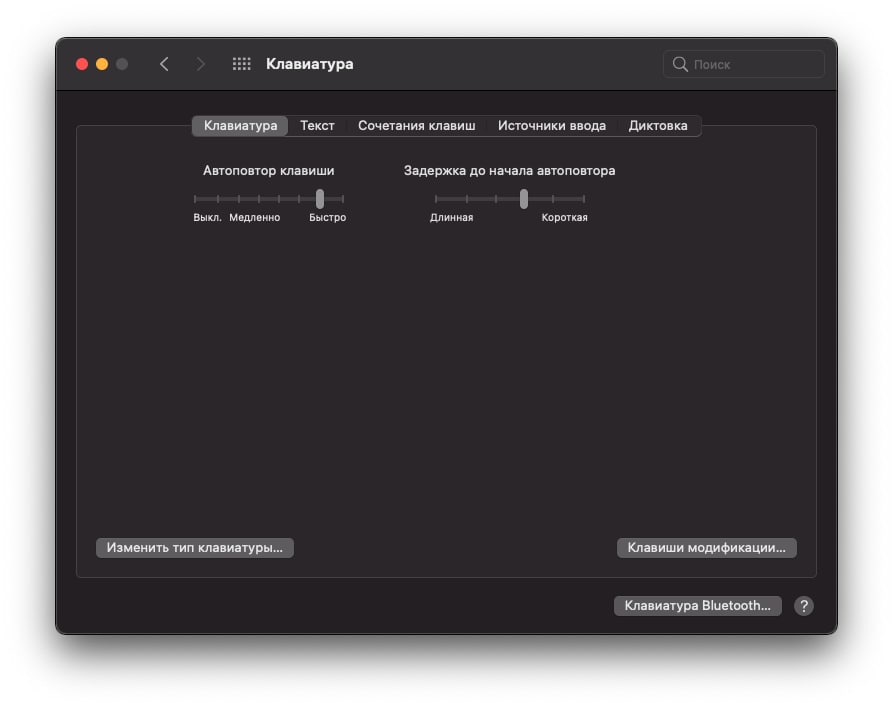
Task: Click the Быстро label under the key repeat slider
Action: [x=327, y=218]
